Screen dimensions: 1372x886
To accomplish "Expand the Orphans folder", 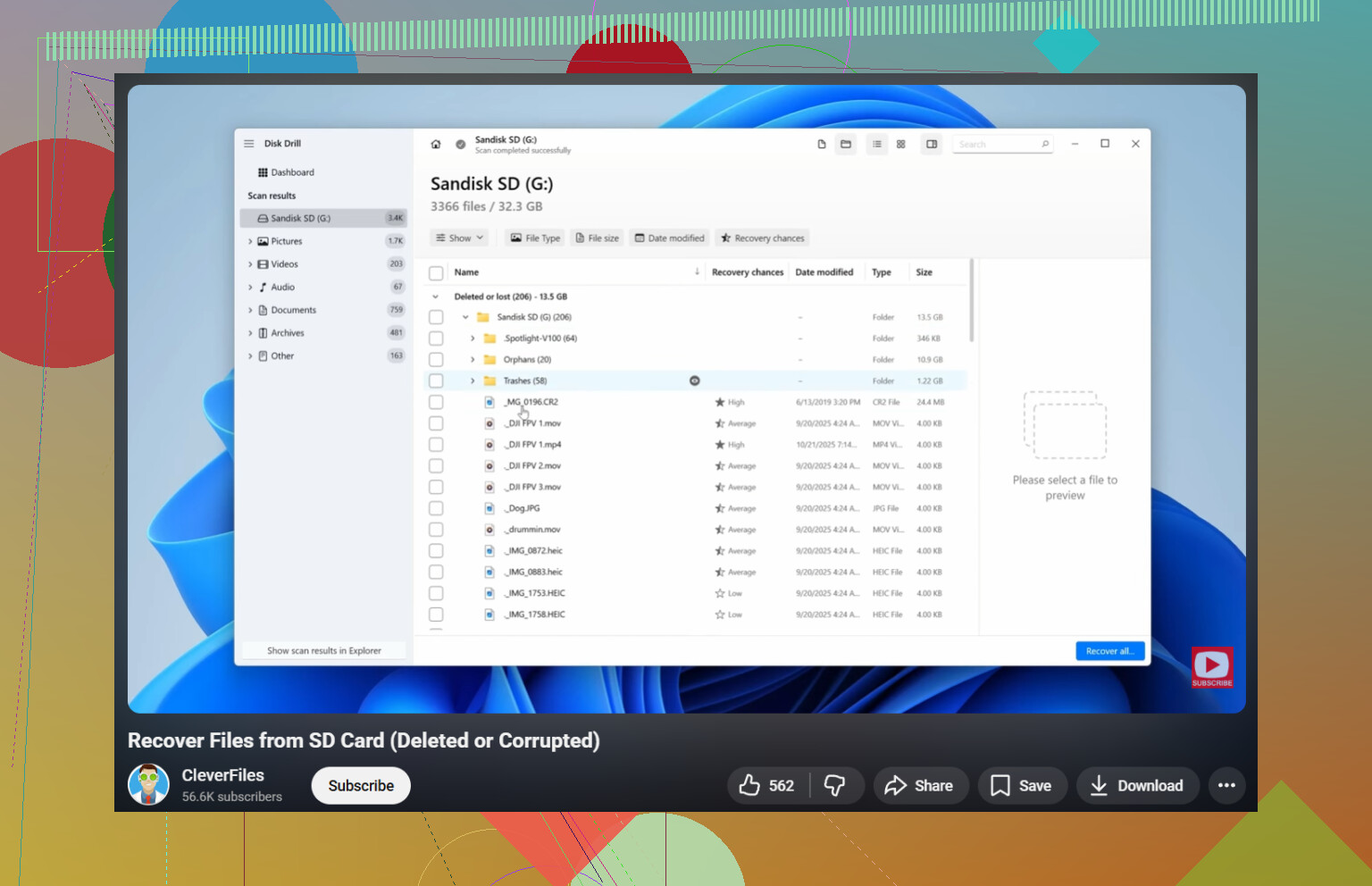I will point(473,360).
